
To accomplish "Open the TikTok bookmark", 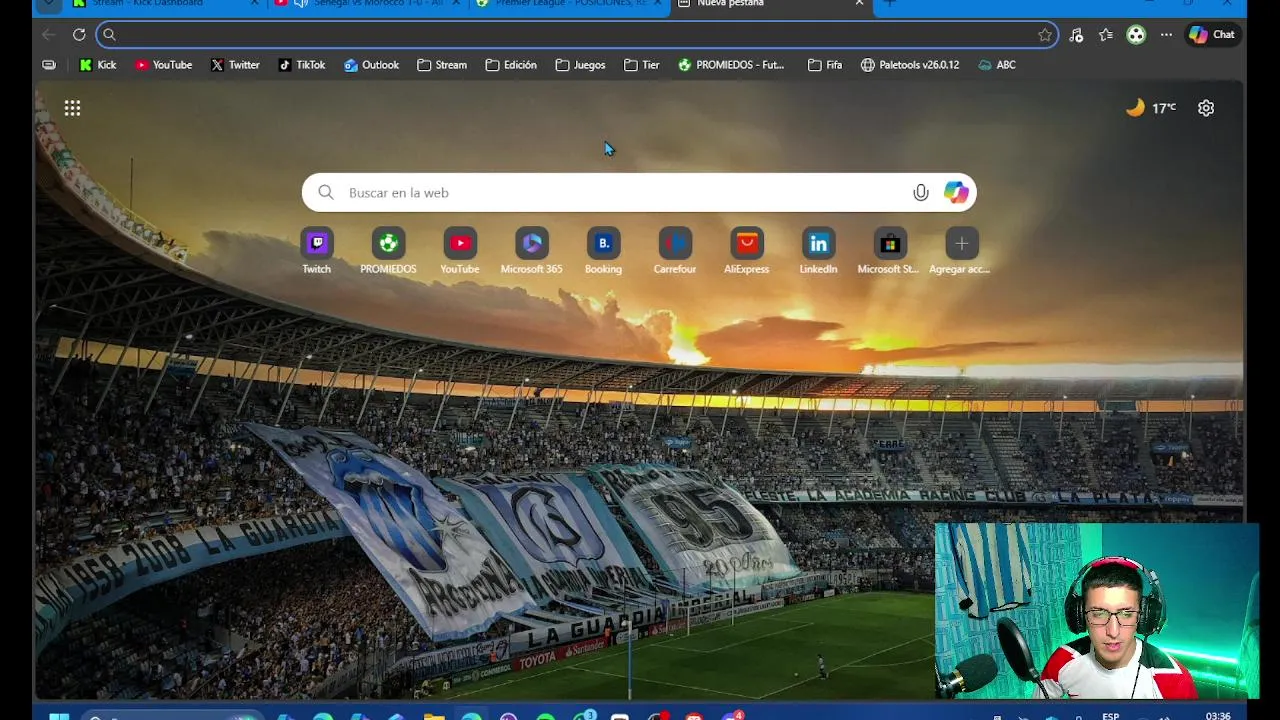I will pyautogui.click(x=302, y=65).
